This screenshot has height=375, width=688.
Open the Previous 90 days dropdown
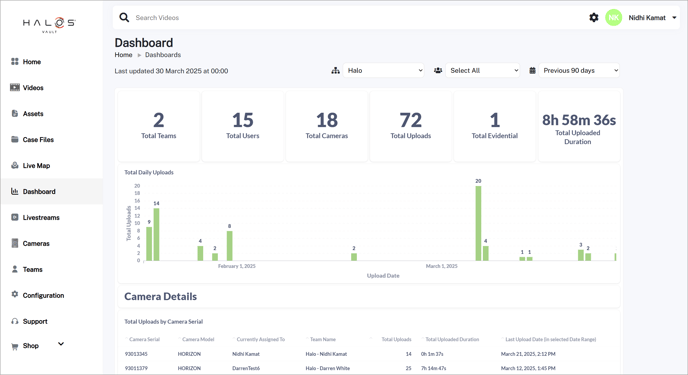click(579, 70)
